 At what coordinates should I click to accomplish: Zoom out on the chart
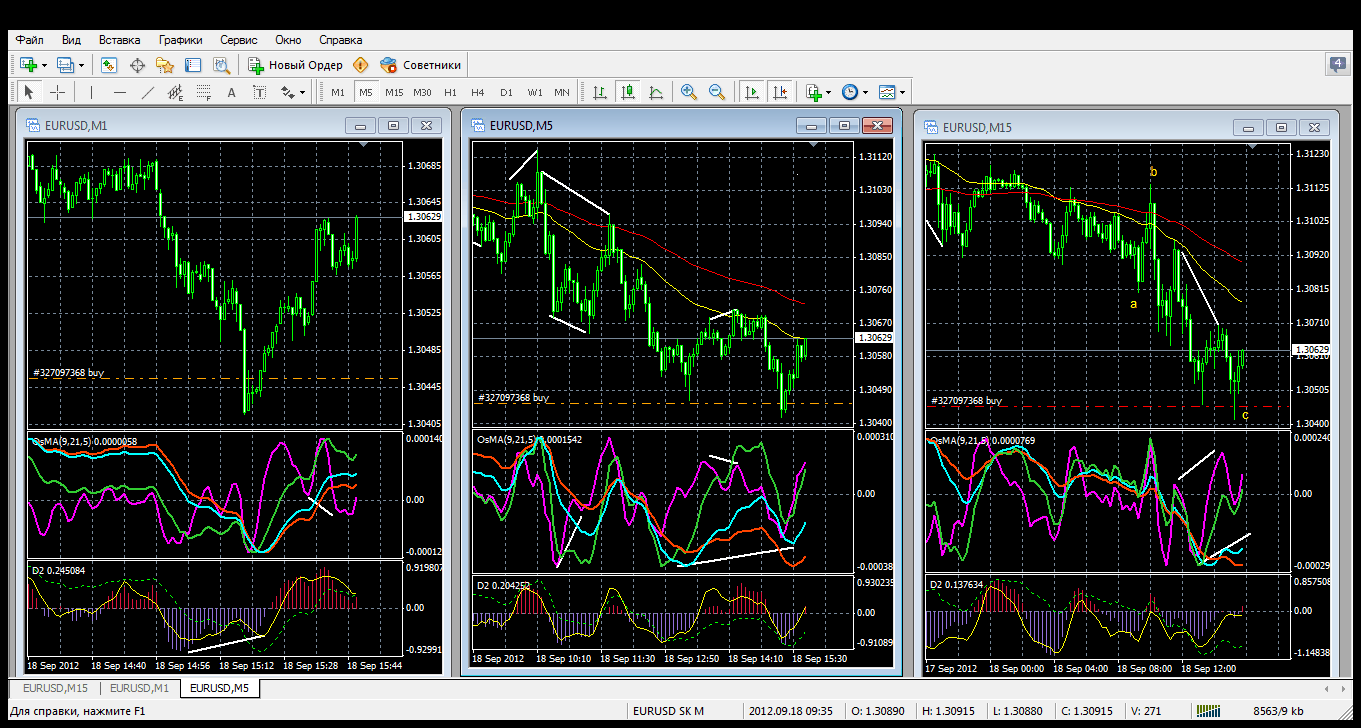[717, 92]
